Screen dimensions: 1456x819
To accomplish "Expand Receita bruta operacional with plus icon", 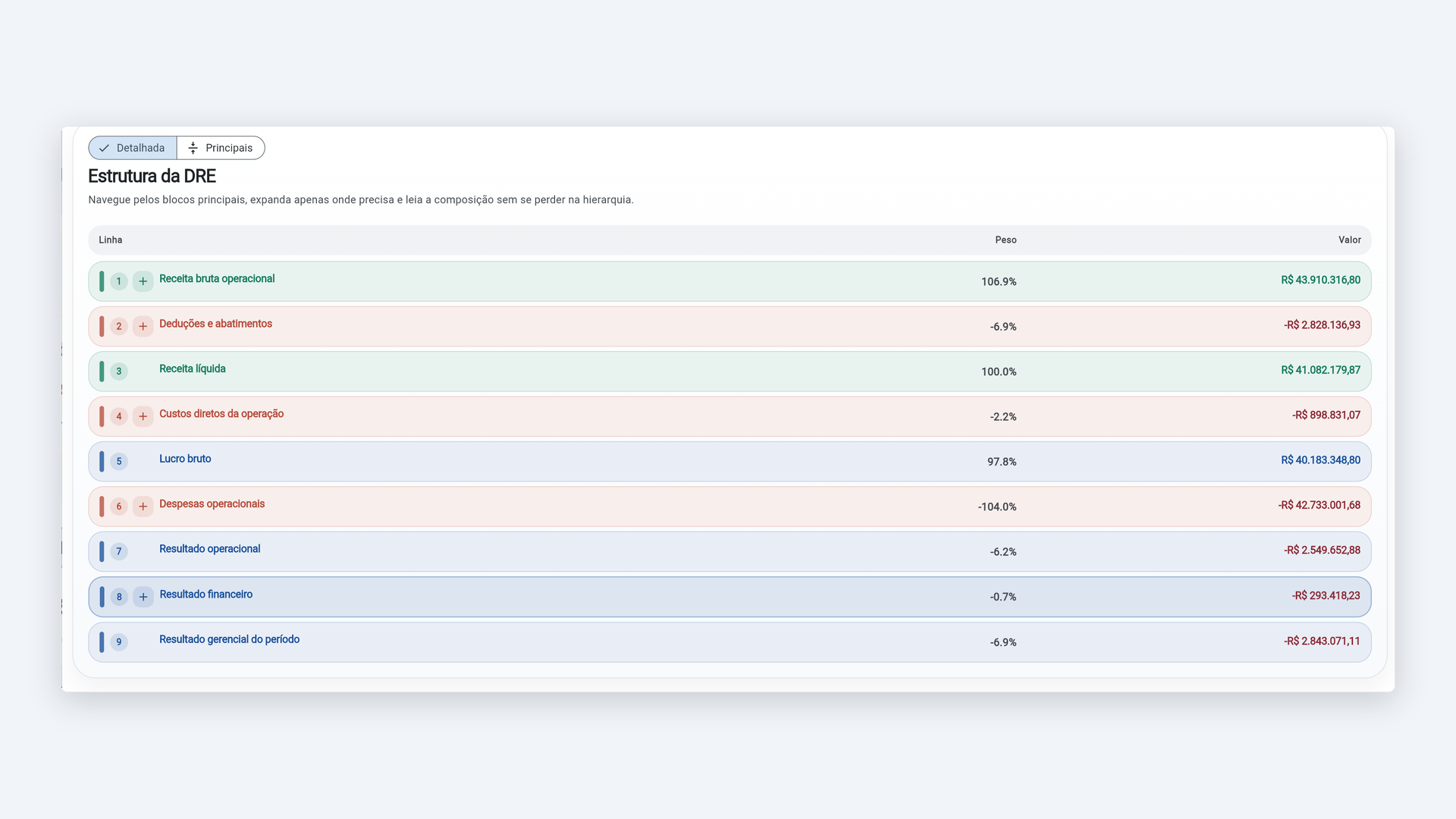I will coord(143,281).
